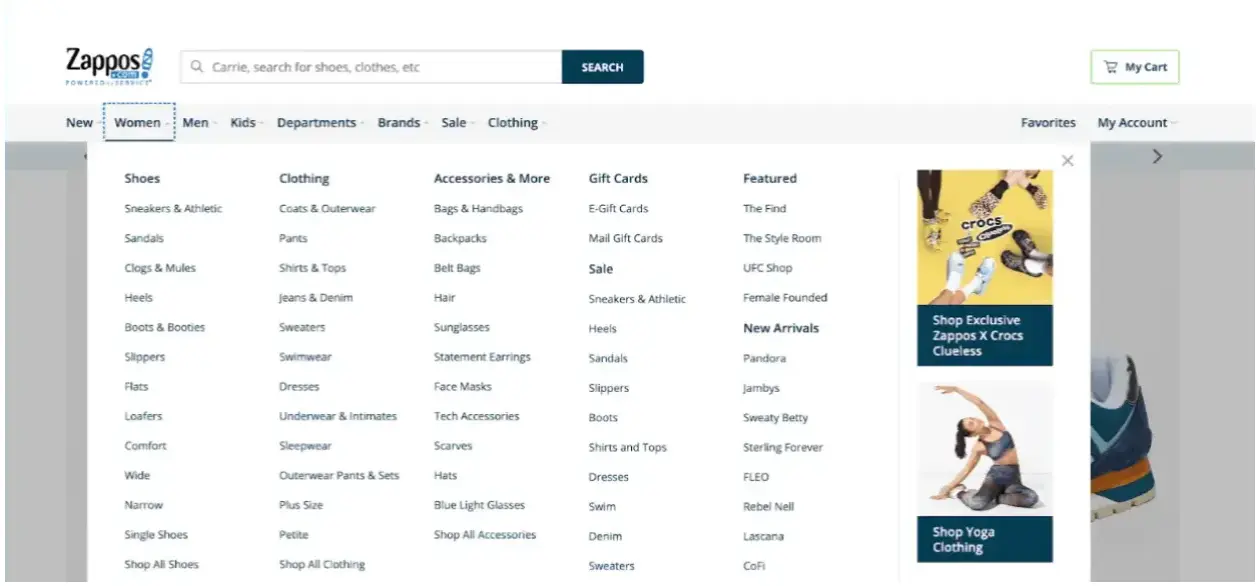The image size is (1256, 586).
Task: Expand the Men navigation dropdown
Action: [x=196, y=122]
